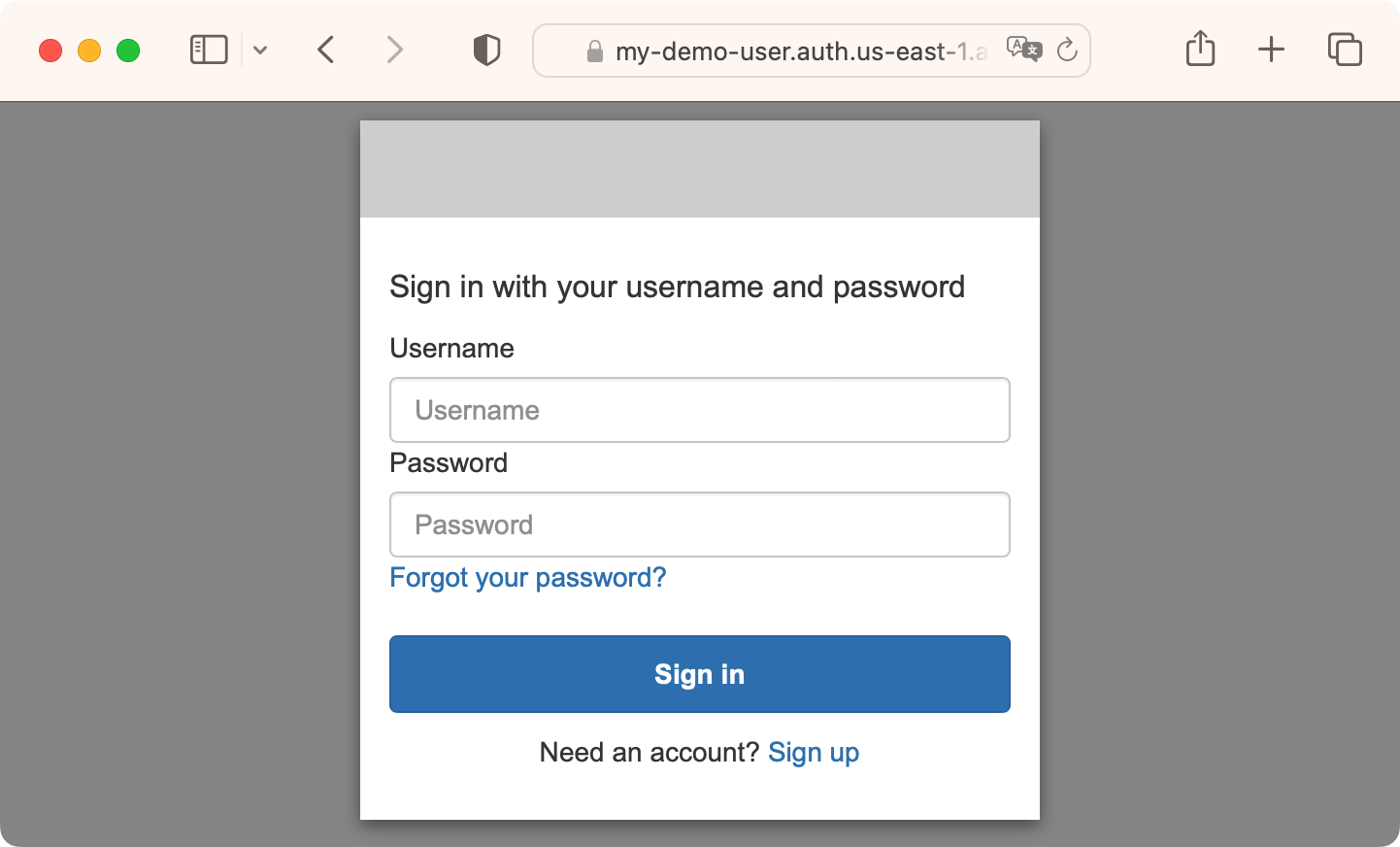This screenshot has height=847, width=1400.
Task: Enter full screen with green button
Action: click(x=128, y=51)
